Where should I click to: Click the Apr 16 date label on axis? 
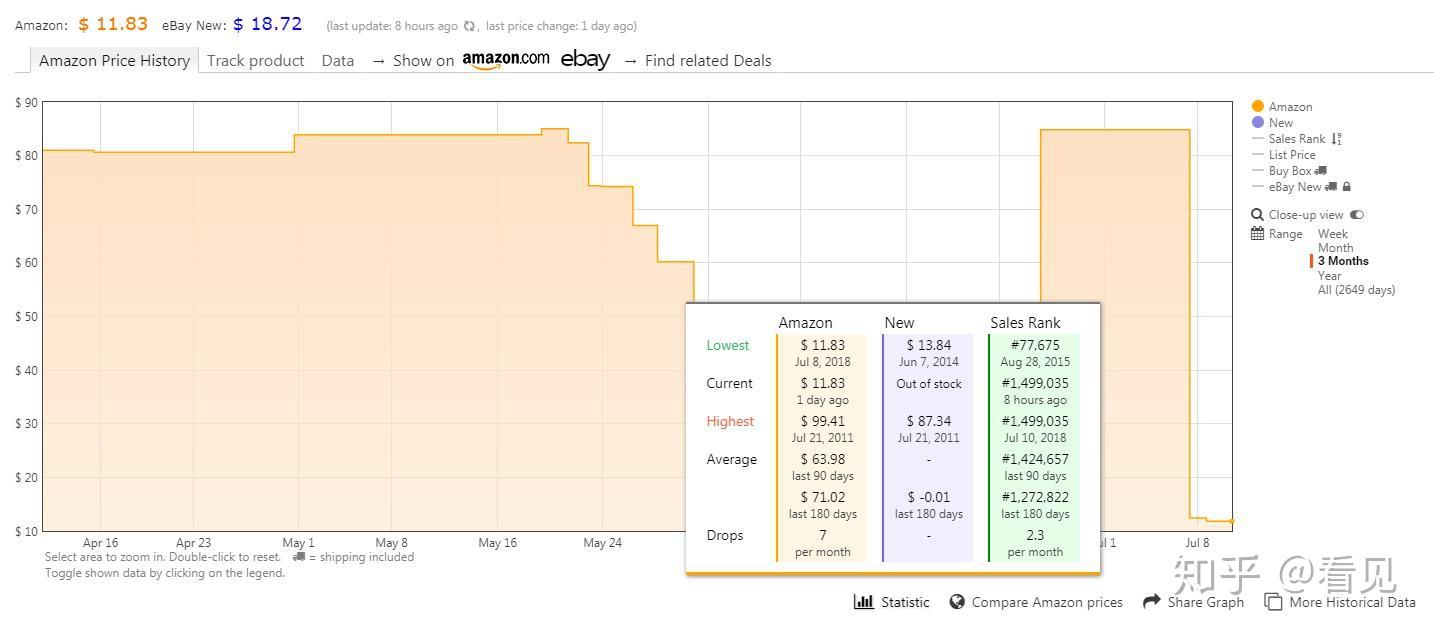[100, 543]
